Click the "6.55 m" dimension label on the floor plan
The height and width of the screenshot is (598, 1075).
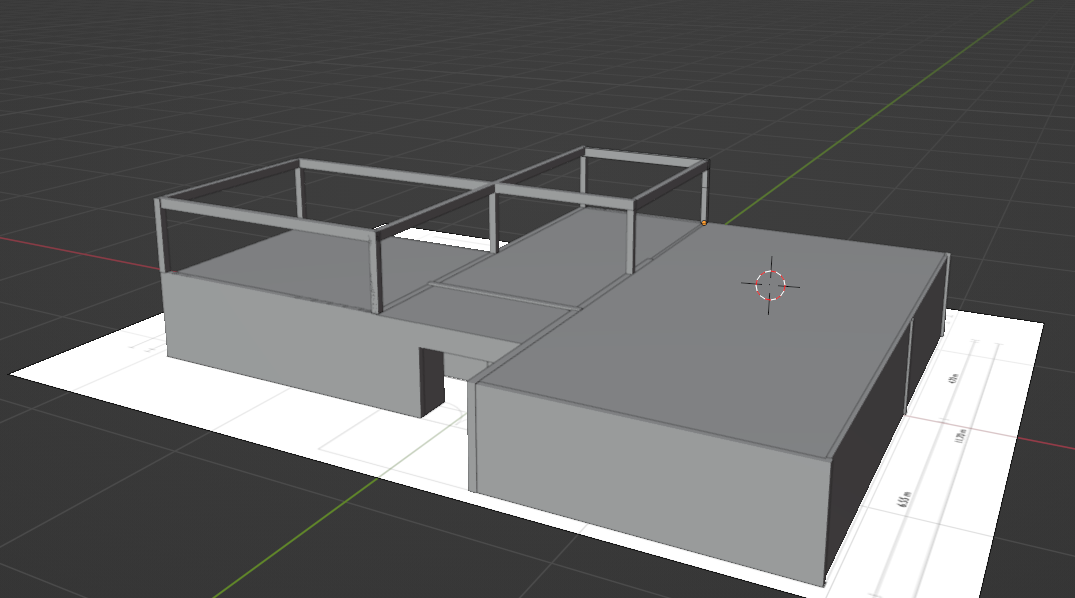pos(904,499)
